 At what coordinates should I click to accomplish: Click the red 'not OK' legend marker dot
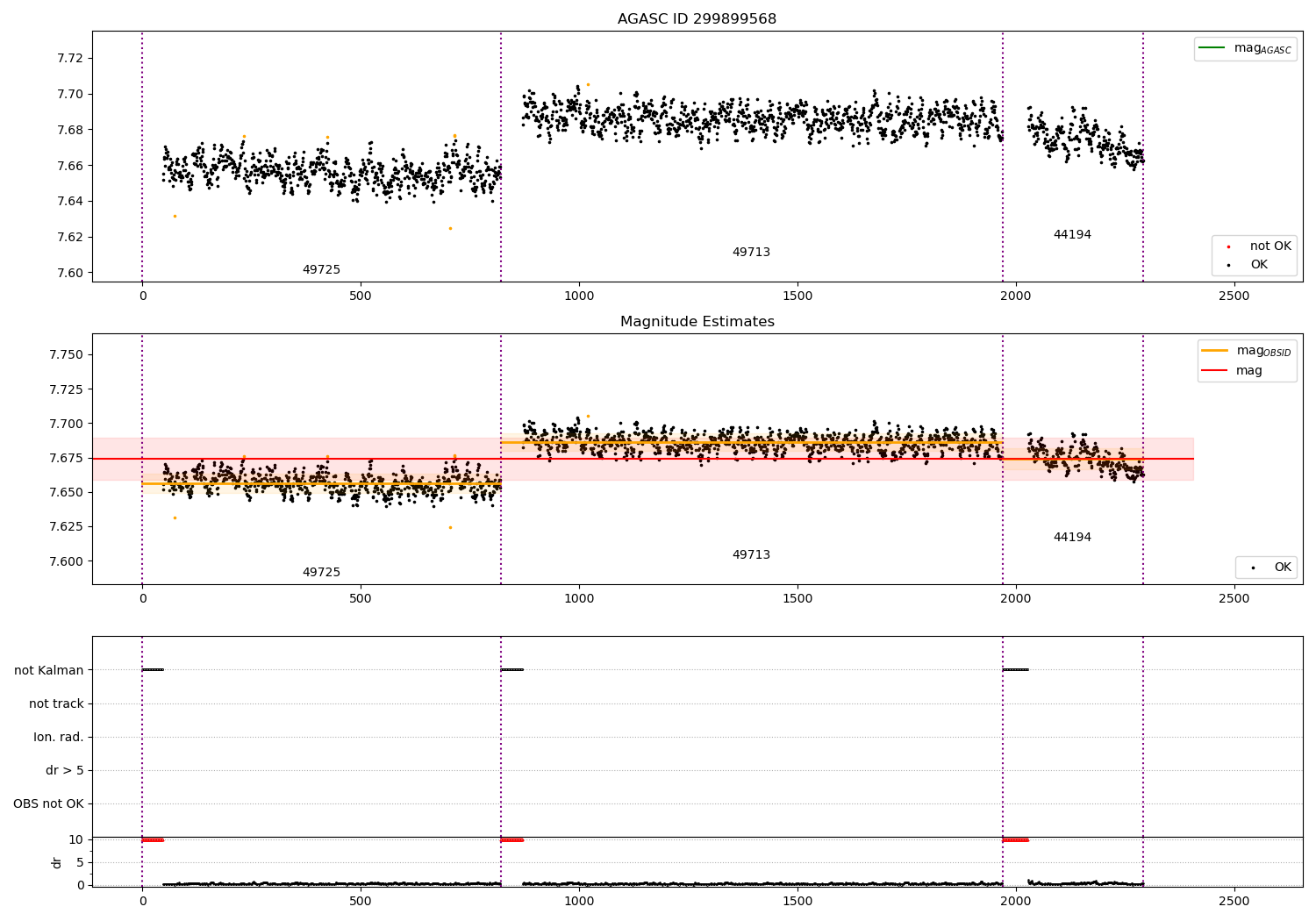coord(1228,247)
